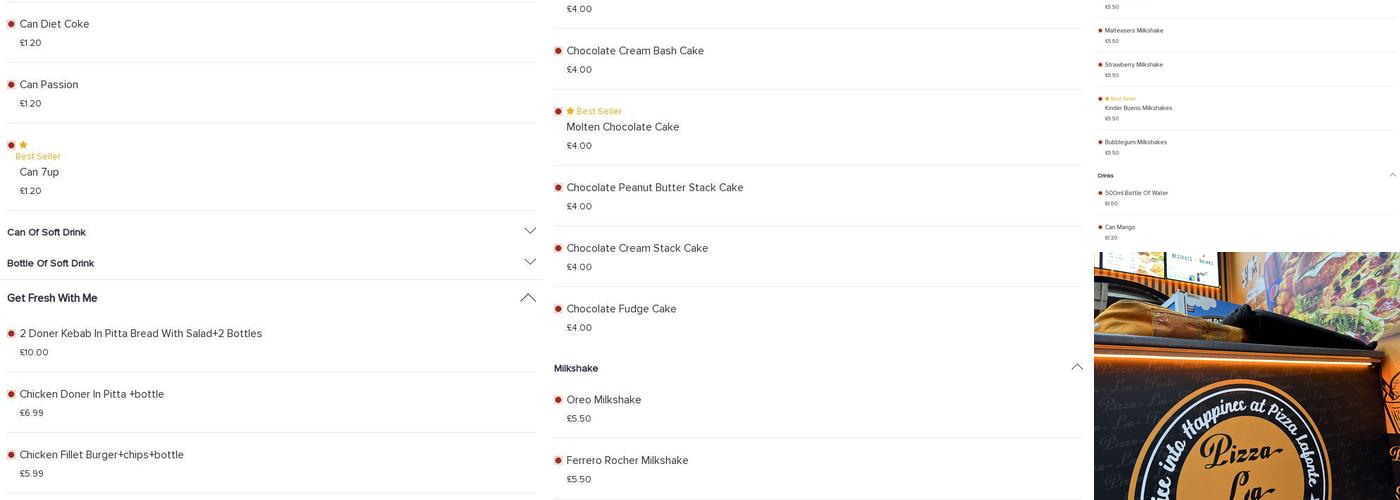Click the red dot icon beside Chocolate Fudge Cake

558,309
